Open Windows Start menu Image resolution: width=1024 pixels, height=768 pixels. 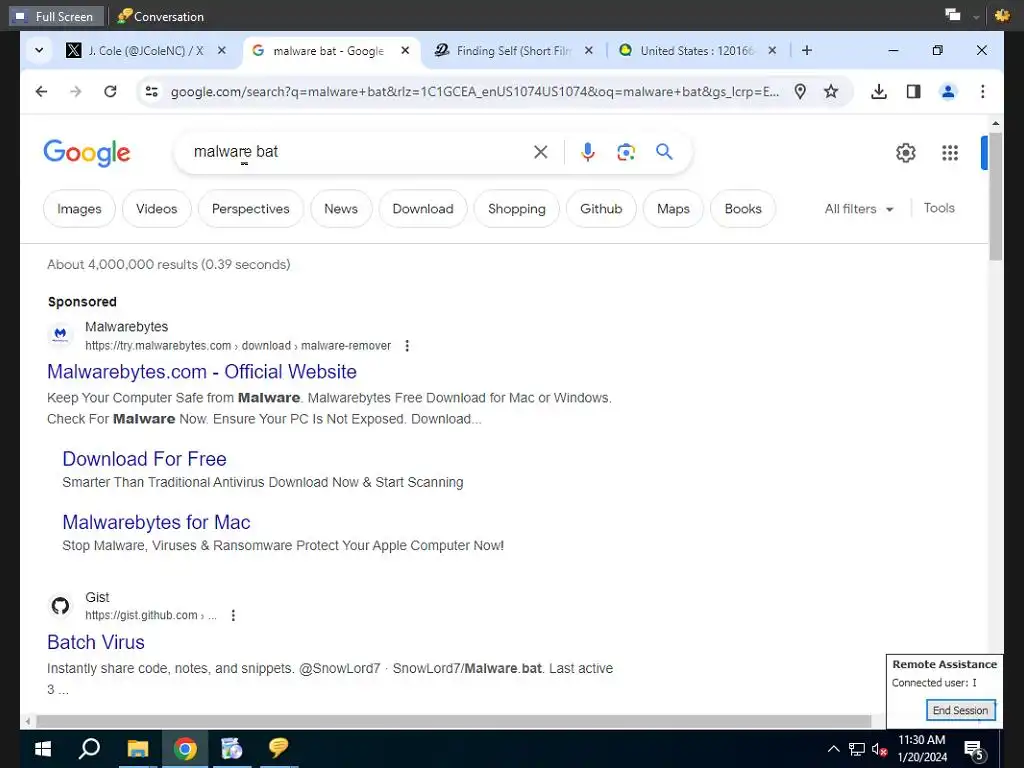(43, 748)
